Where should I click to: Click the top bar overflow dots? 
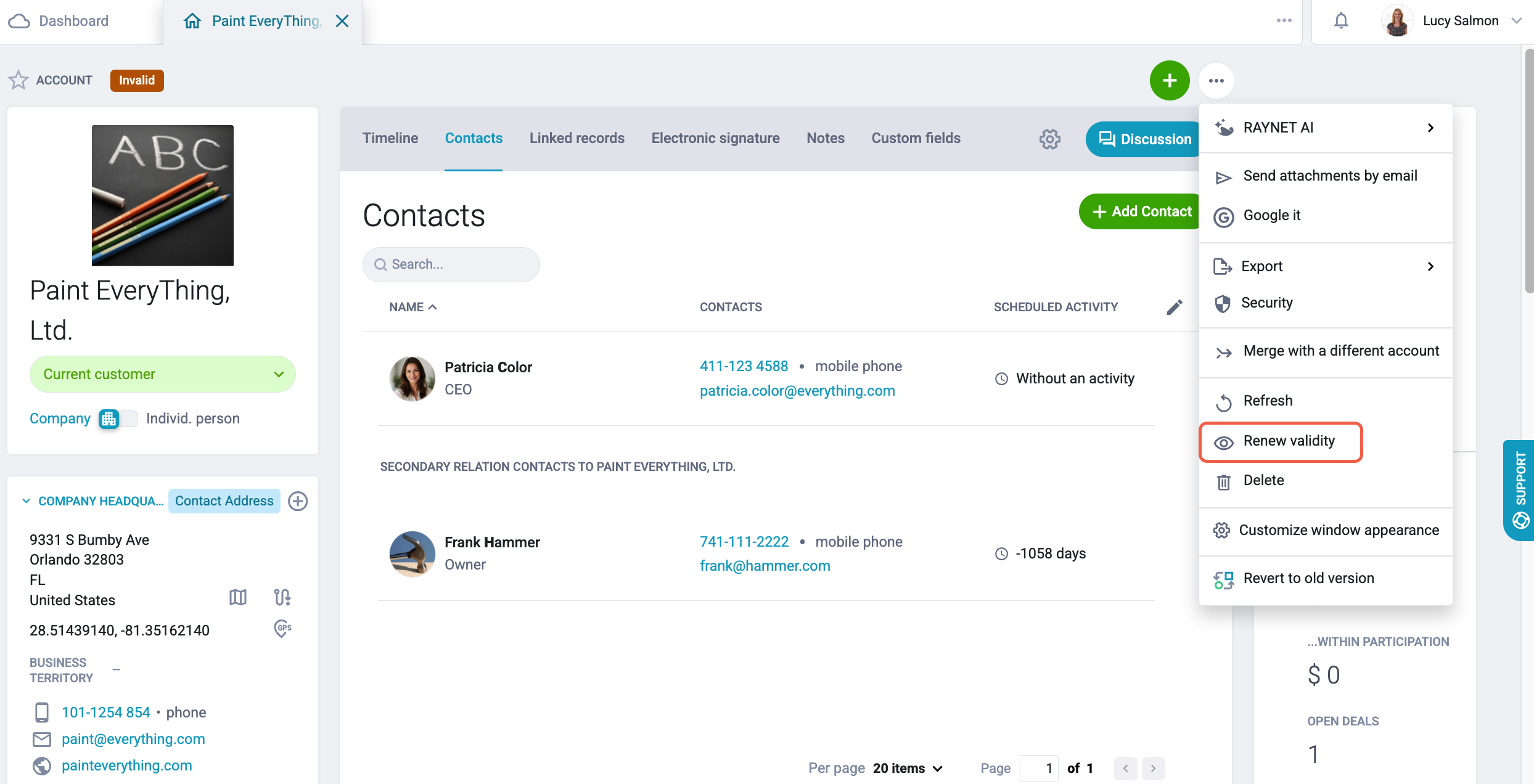pyautogui.click(x=1284, y=20)
